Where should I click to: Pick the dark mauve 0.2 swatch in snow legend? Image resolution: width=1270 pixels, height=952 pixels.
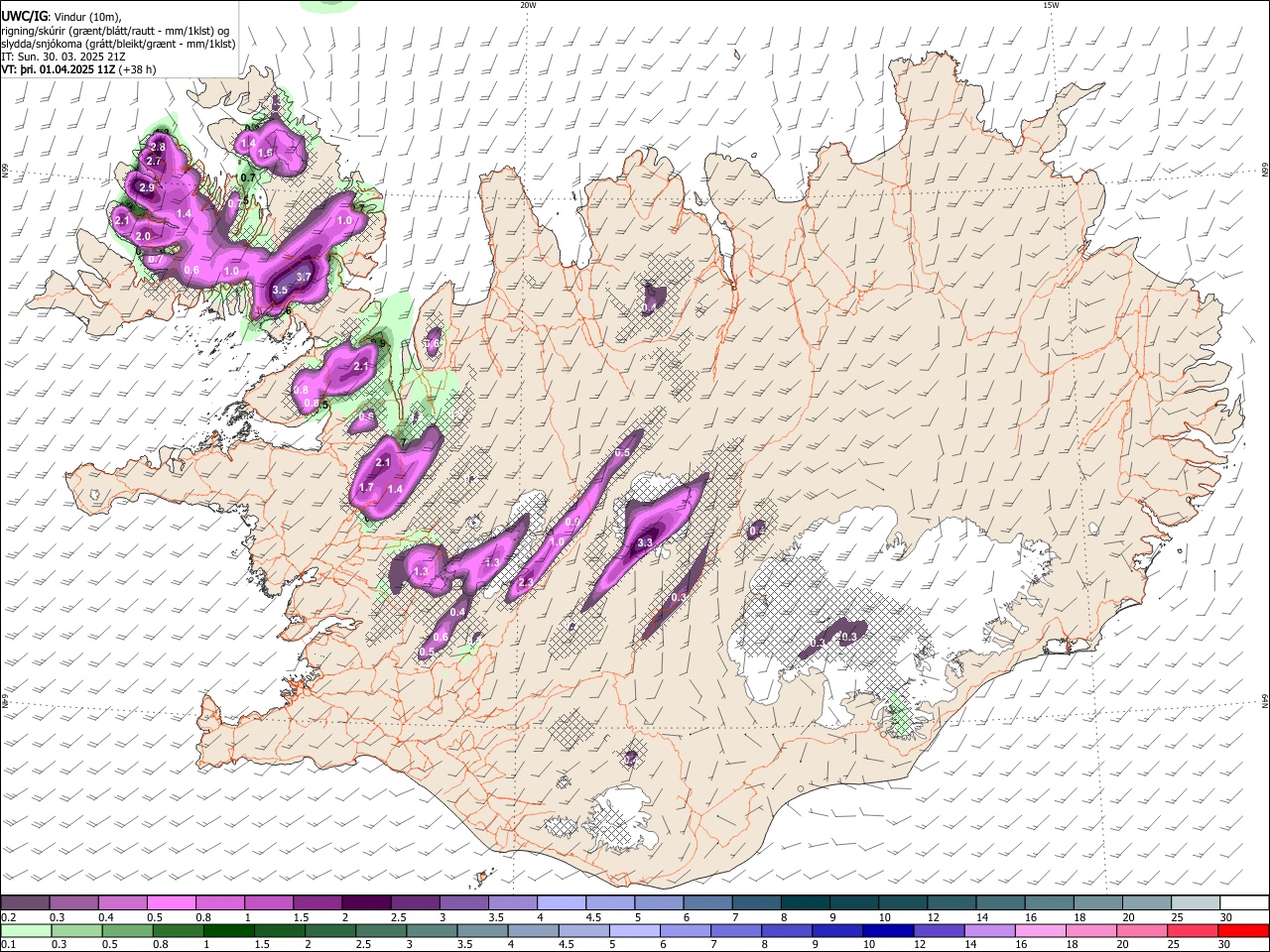coord(25,903)
